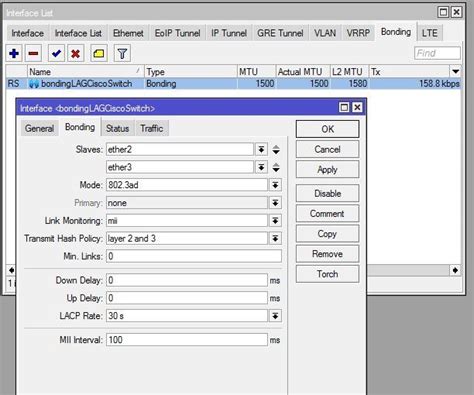This screenshot has width=474, height=395.
Task: Switch to the IP Tunnel tab
Action: [x=229, y=33]
